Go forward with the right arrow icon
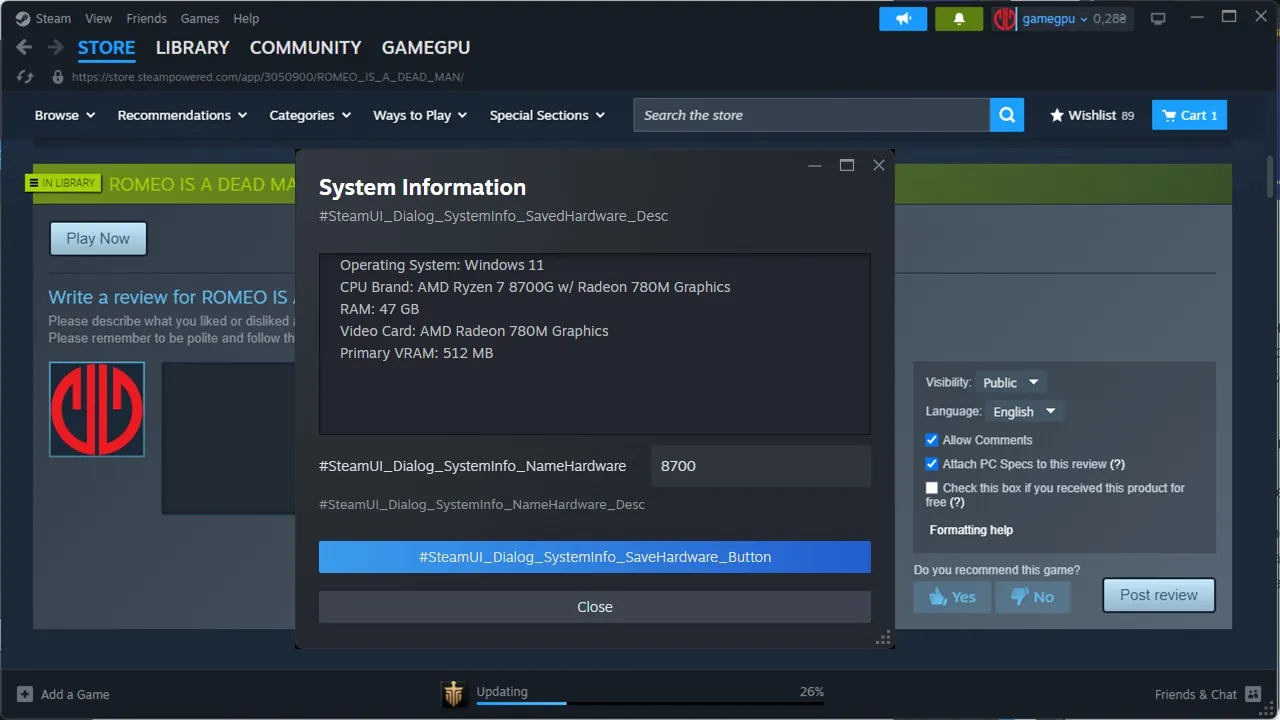1280x720 pixels. pos(56,47)
